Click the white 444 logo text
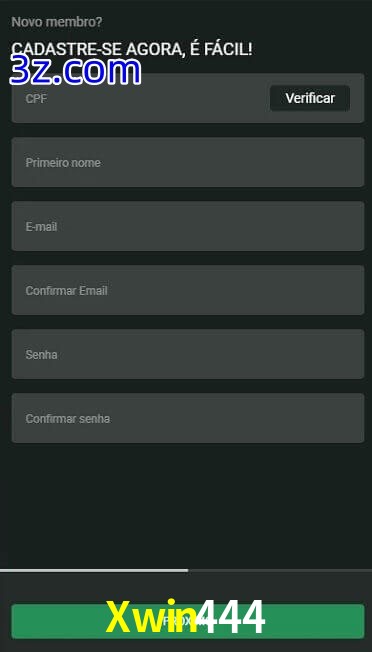372x652 pixels. pos(231,617)
